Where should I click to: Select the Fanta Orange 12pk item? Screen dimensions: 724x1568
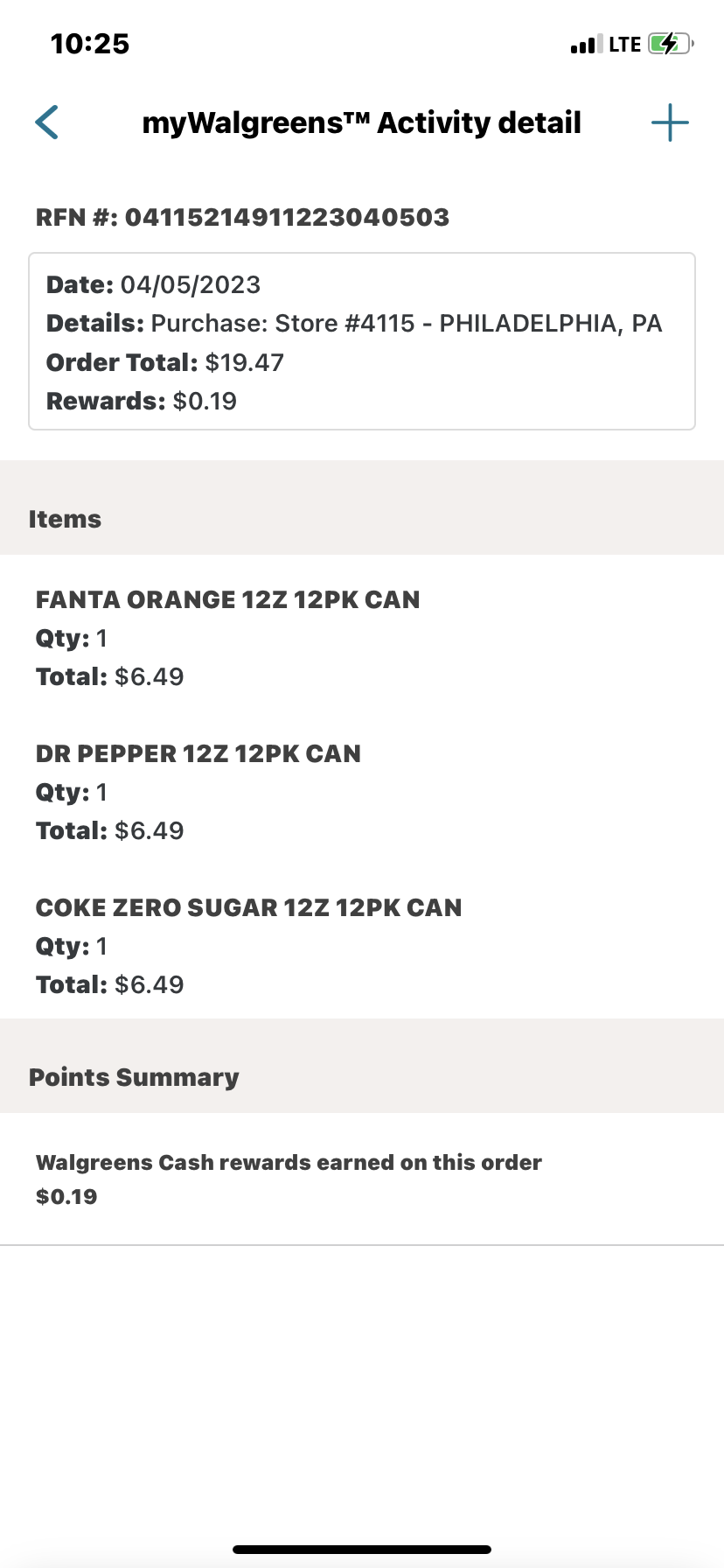click(227, 600)
